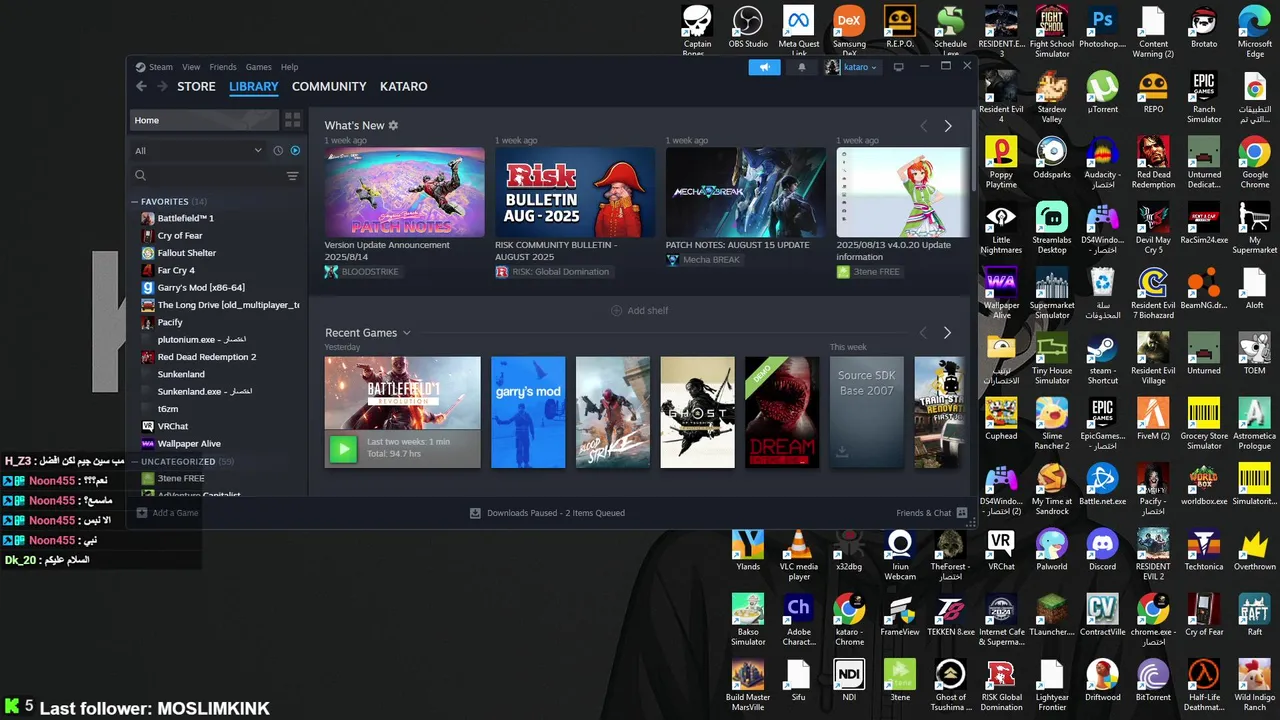1280x720 pixels.
Task: Open Mecha BREAK patch notes news
Action: pos(746,192)
